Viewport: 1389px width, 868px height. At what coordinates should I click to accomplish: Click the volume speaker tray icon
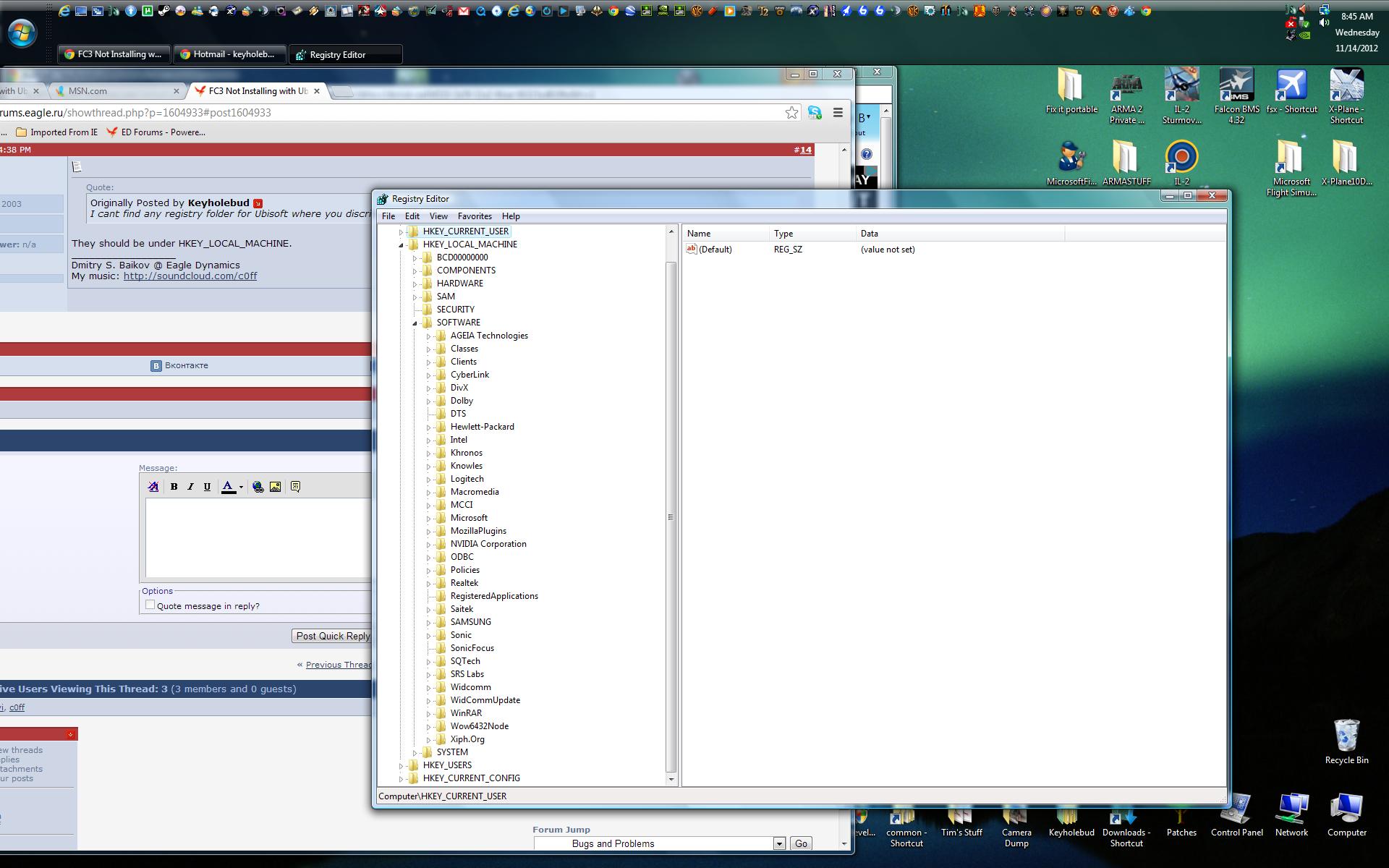pos(1324,23)
